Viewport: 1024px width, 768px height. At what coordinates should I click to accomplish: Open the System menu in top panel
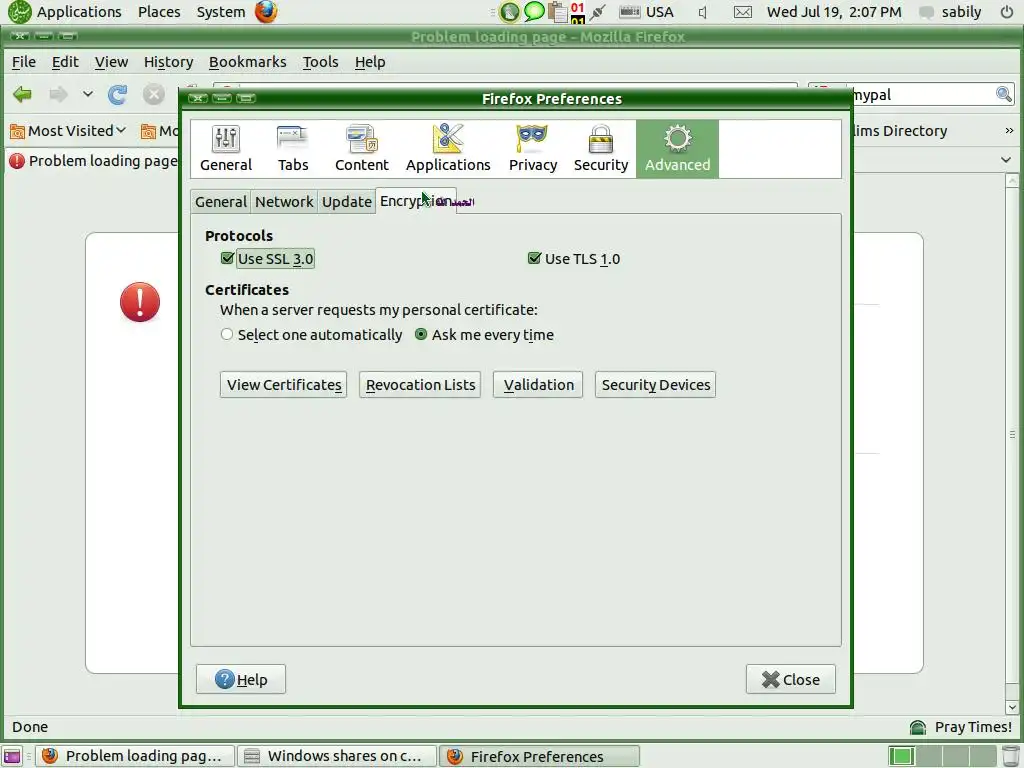coord(221,12)
